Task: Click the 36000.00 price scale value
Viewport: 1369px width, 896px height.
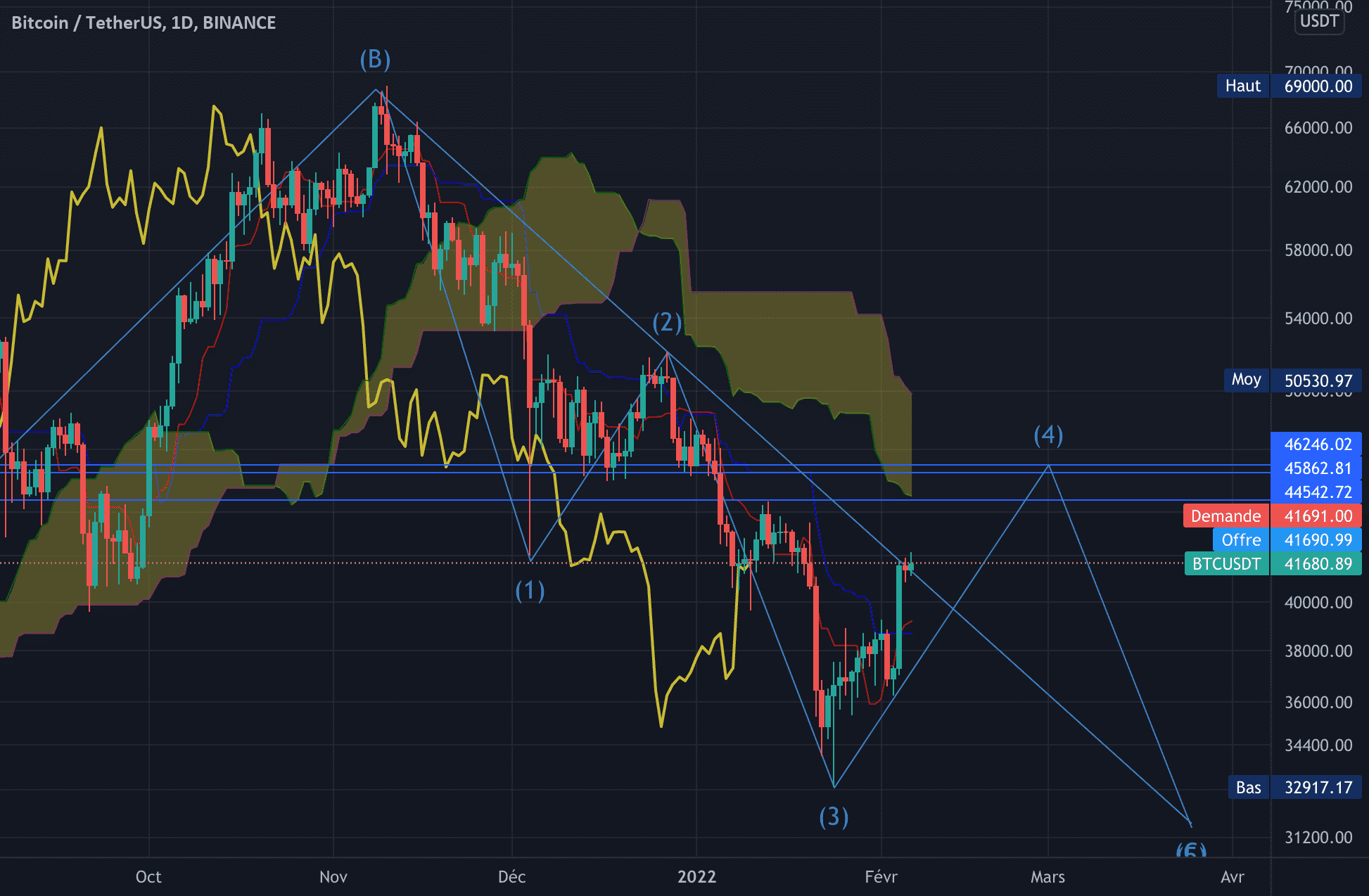Action: click(x=1318, y=703)
